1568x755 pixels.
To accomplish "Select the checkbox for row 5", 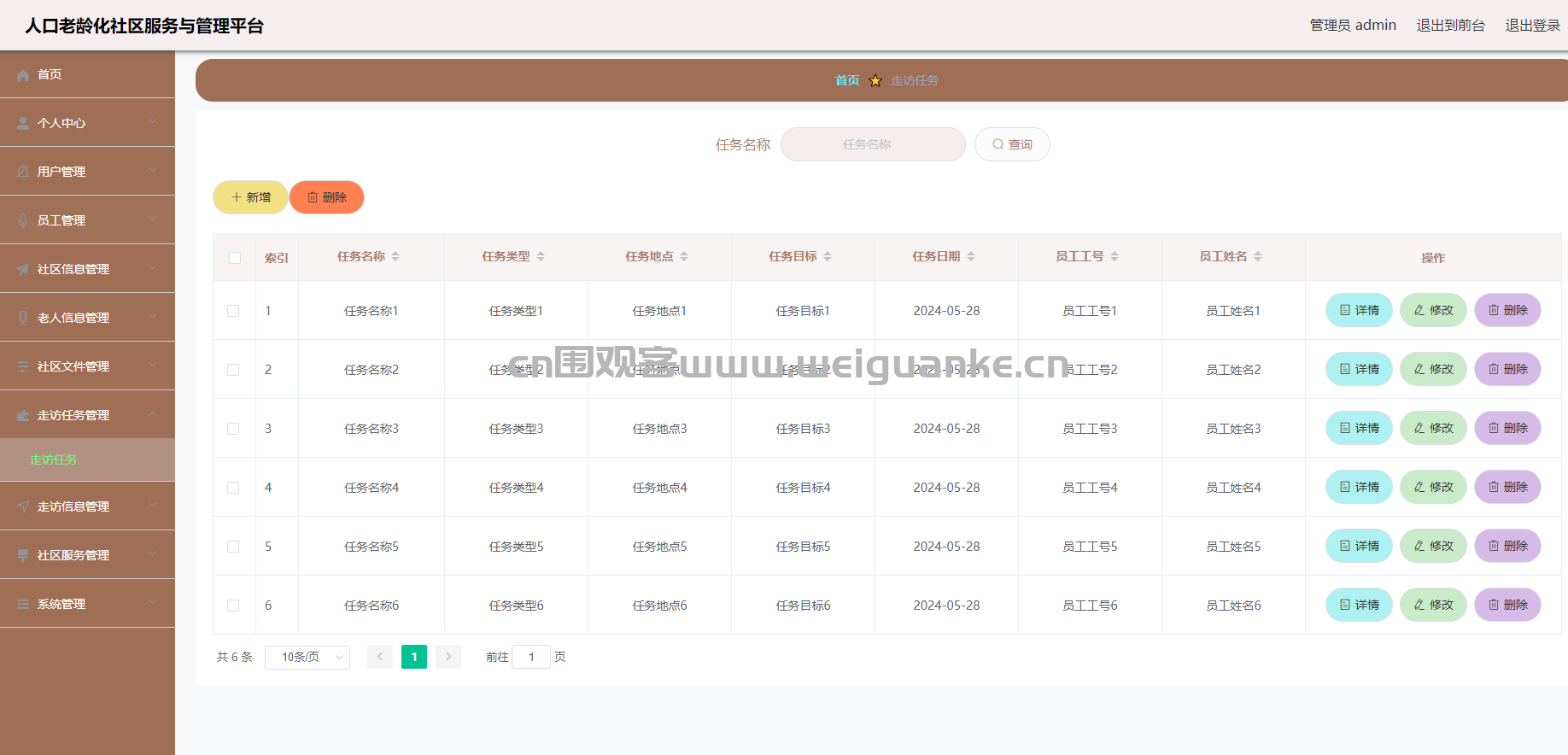I will [x=233, y=547].
